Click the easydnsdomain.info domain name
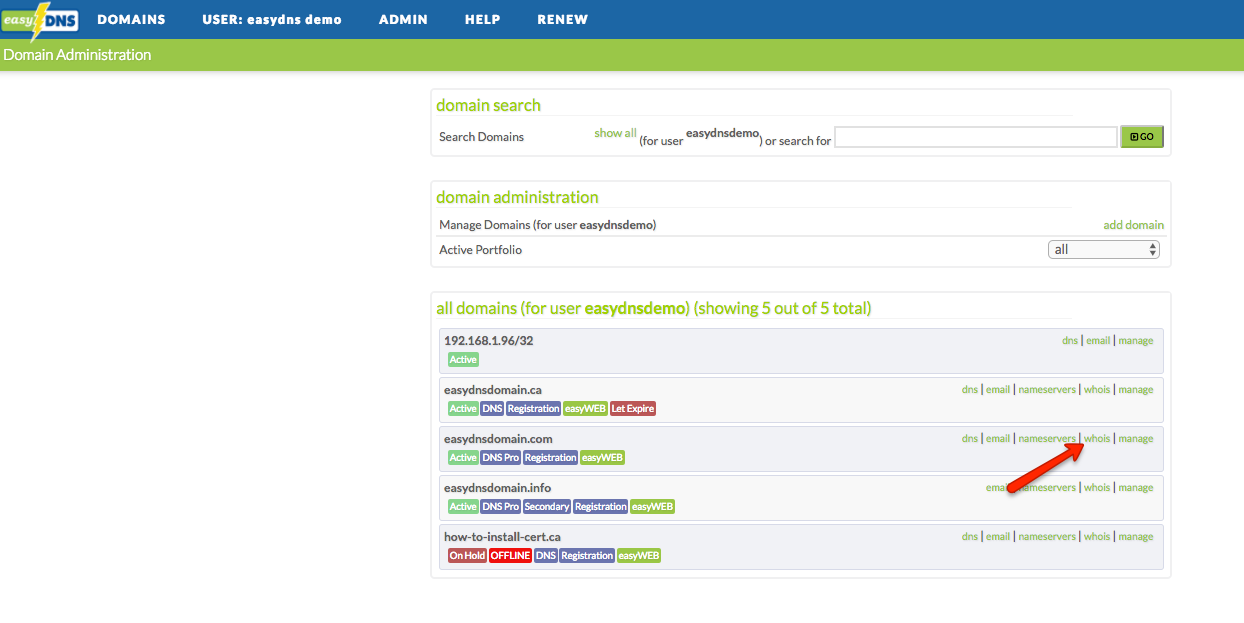The image size is (1244, 623). coord(497,488)
